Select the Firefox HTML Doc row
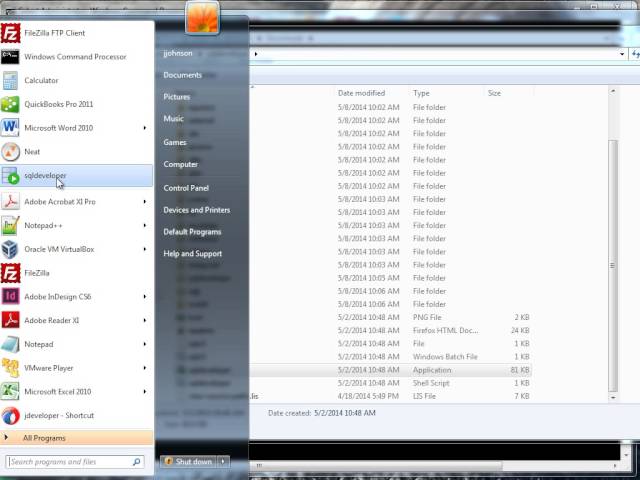 [x=391, y=330]
